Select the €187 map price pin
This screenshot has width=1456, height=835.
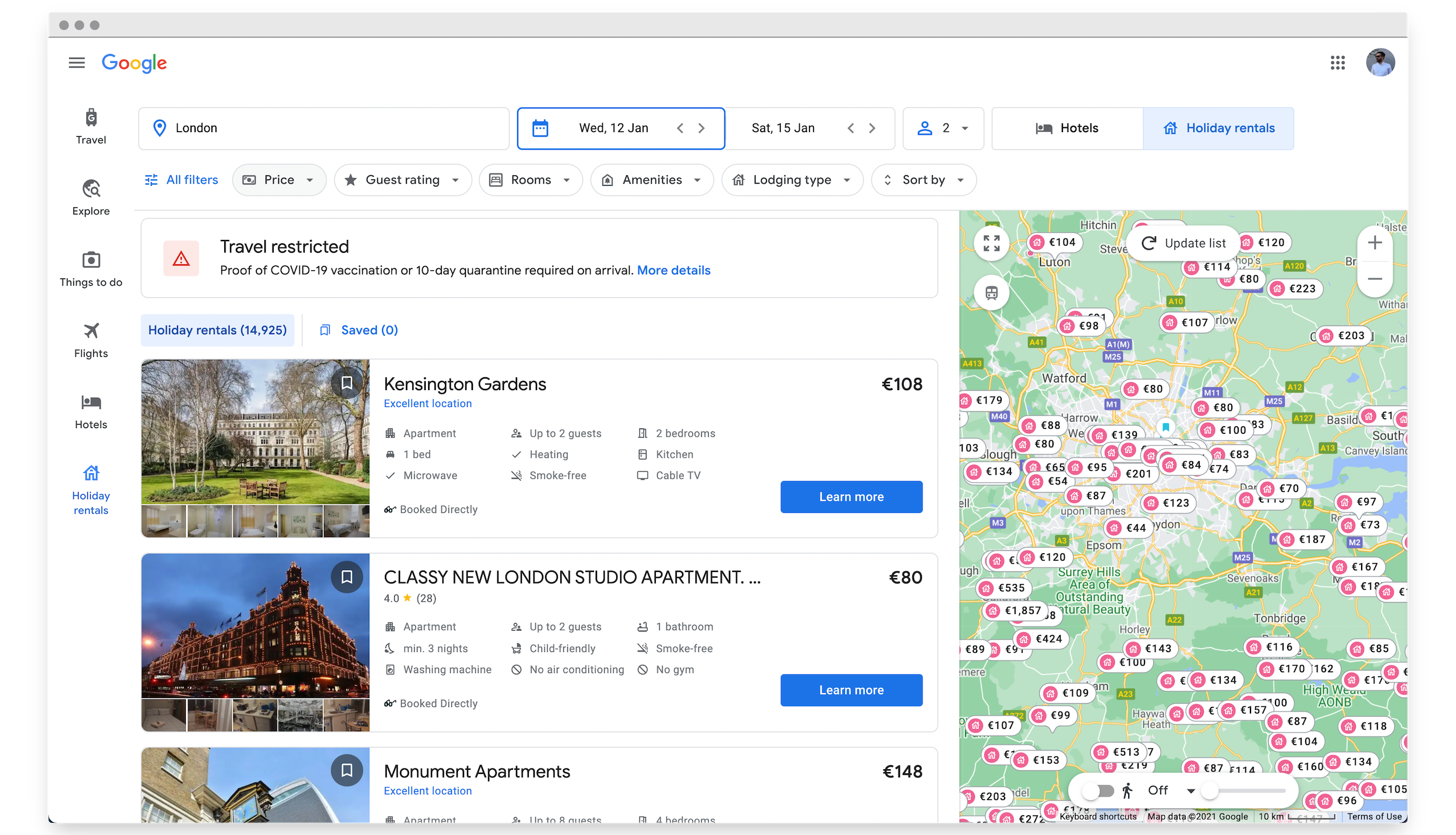1305,540
